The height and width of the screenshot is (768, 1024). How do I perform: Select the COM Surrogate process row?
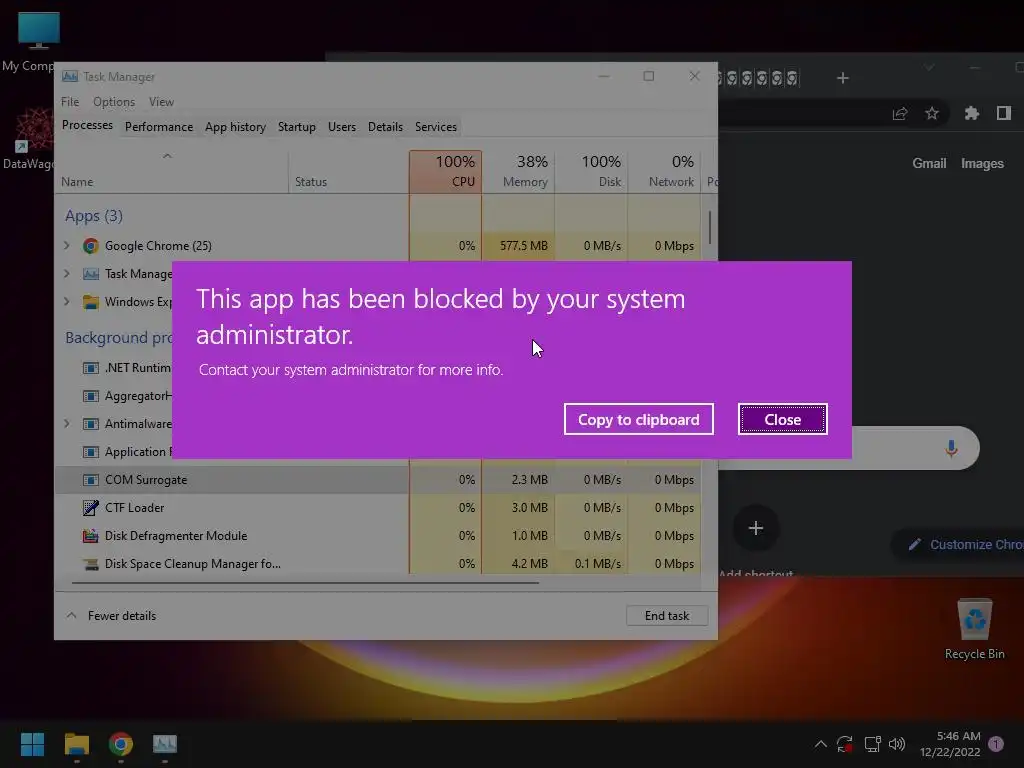tap(379, 479)
